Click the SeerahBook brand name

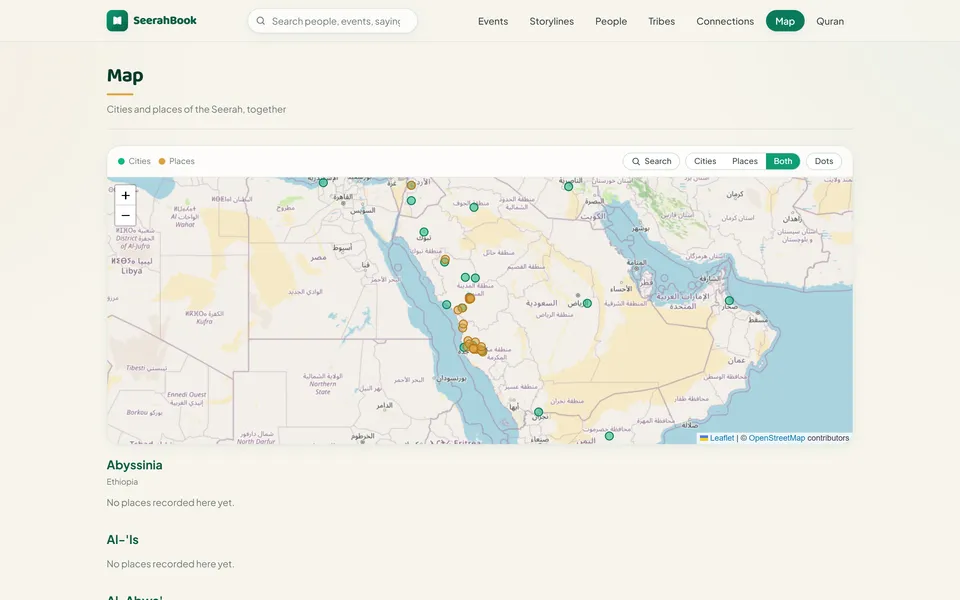(x=165, y=20)
